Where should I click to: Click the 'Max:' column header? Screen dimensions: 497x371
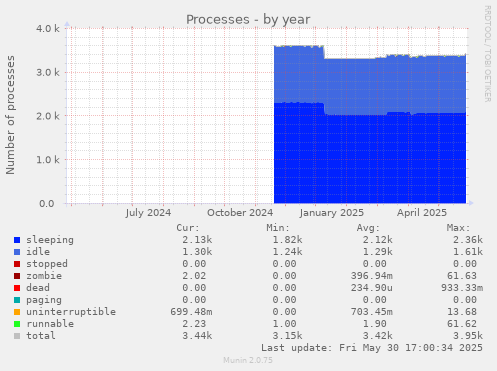pos(459,228)
